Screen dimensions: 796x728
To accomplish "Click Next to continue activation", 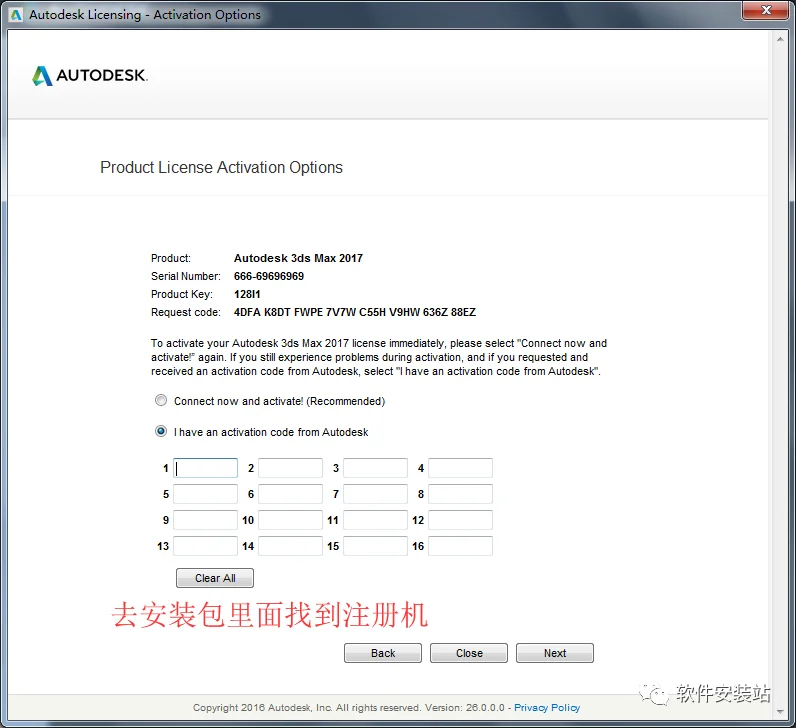I will click(x=555, y=653).
